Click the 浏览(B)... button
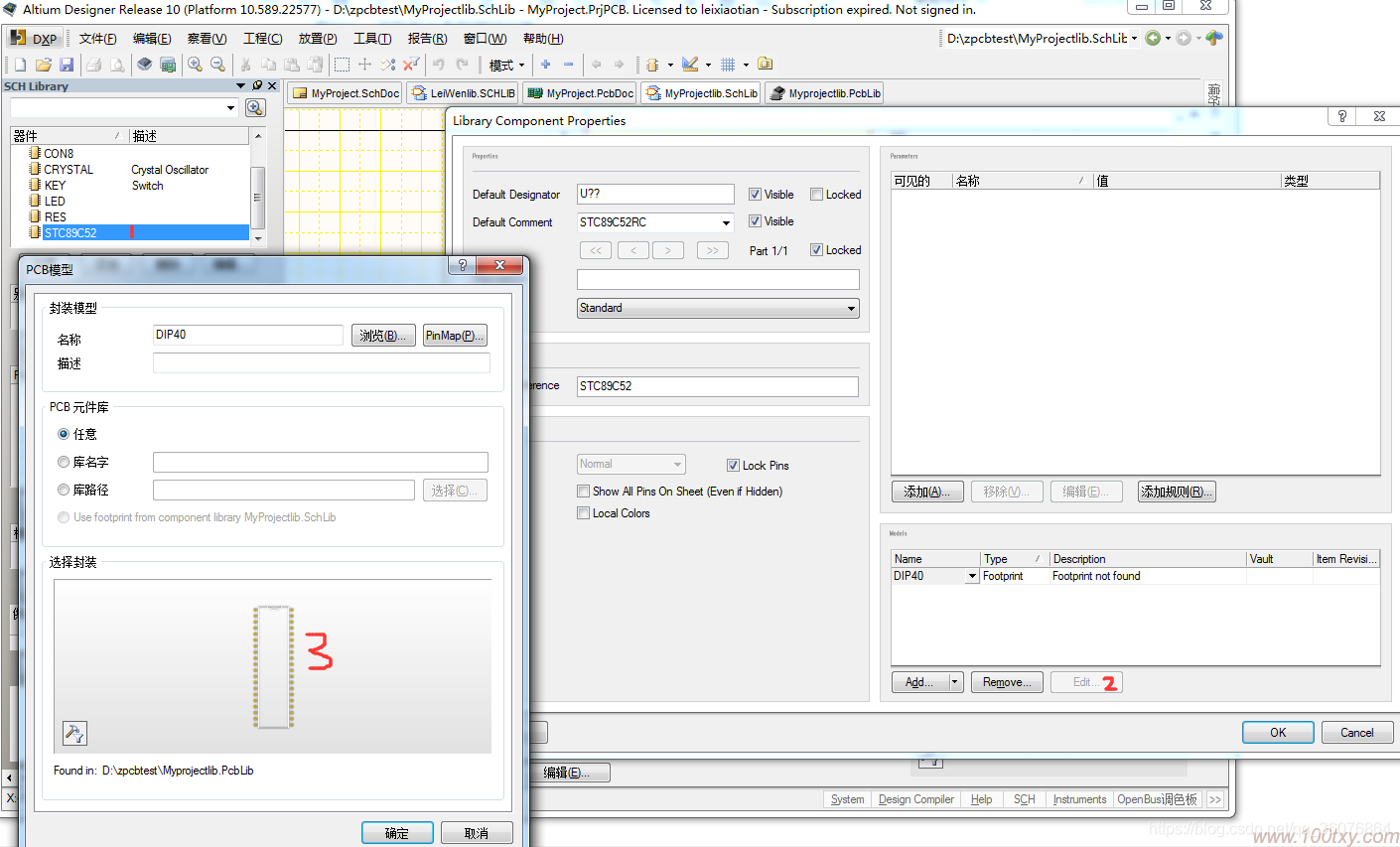The width and height of the screenshot is (1400, 847). (x=383, y=336)
